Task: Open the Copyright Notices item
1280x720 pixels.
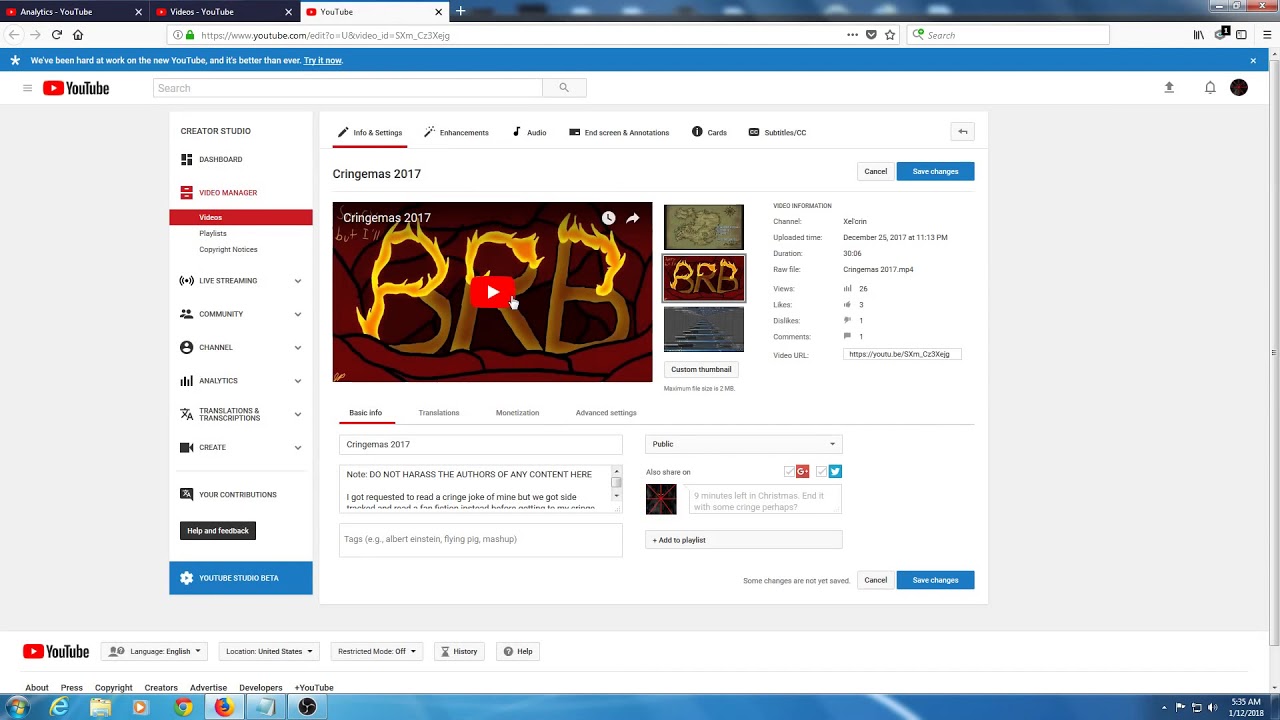Action: point(228,249)
